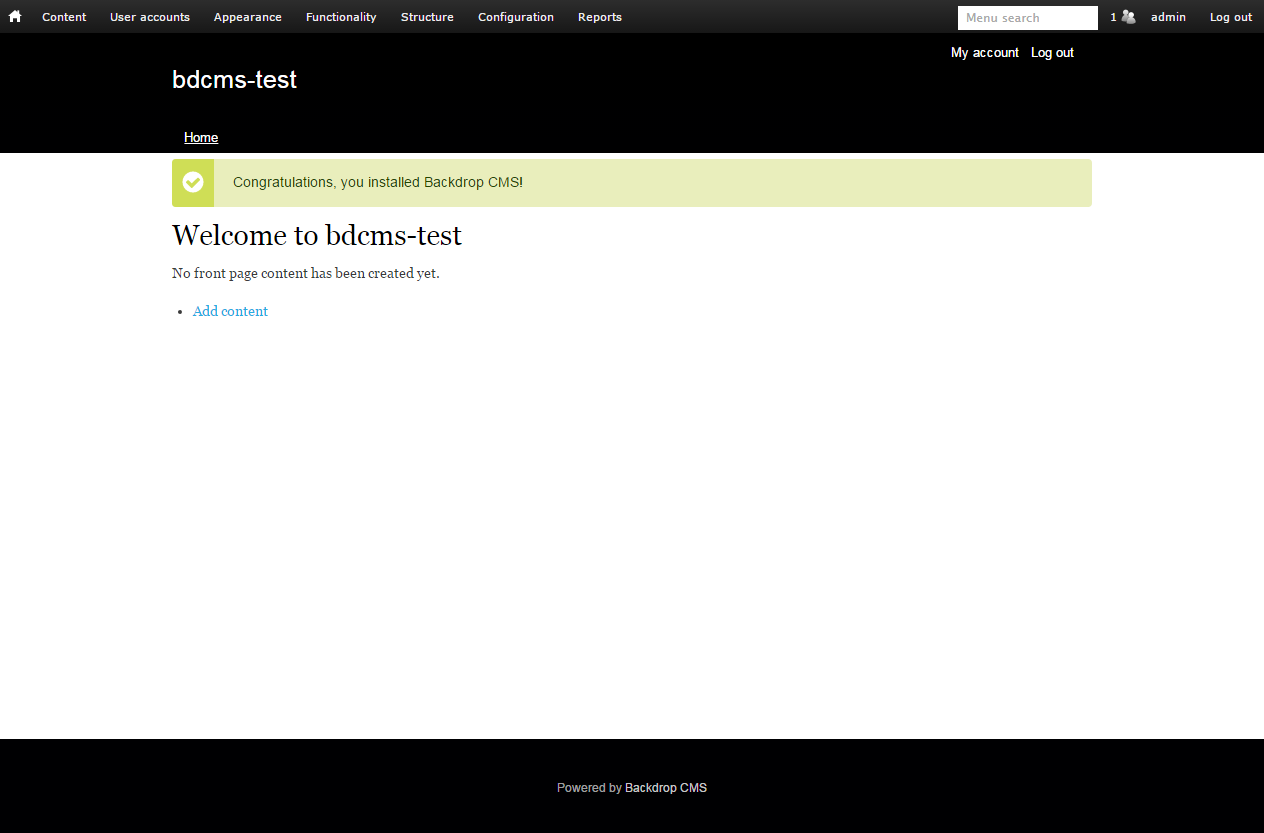Open the Appearance menu

[x=248, y=17]
